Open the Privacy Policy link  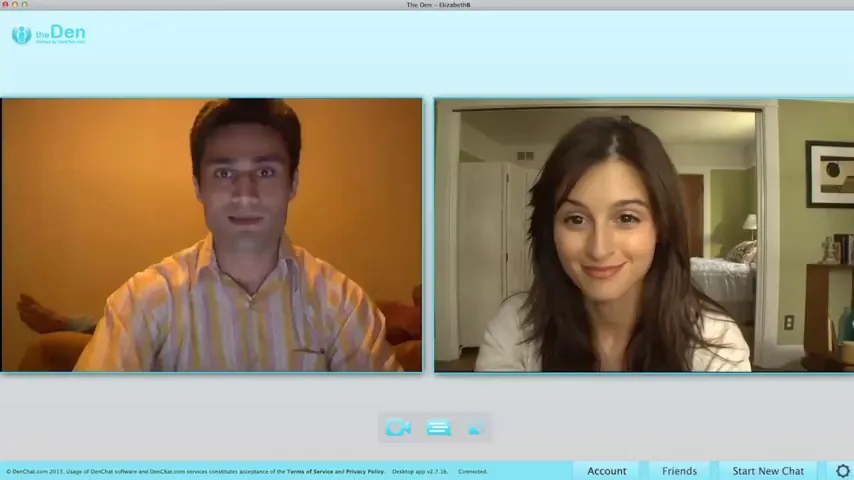(365, 472)
